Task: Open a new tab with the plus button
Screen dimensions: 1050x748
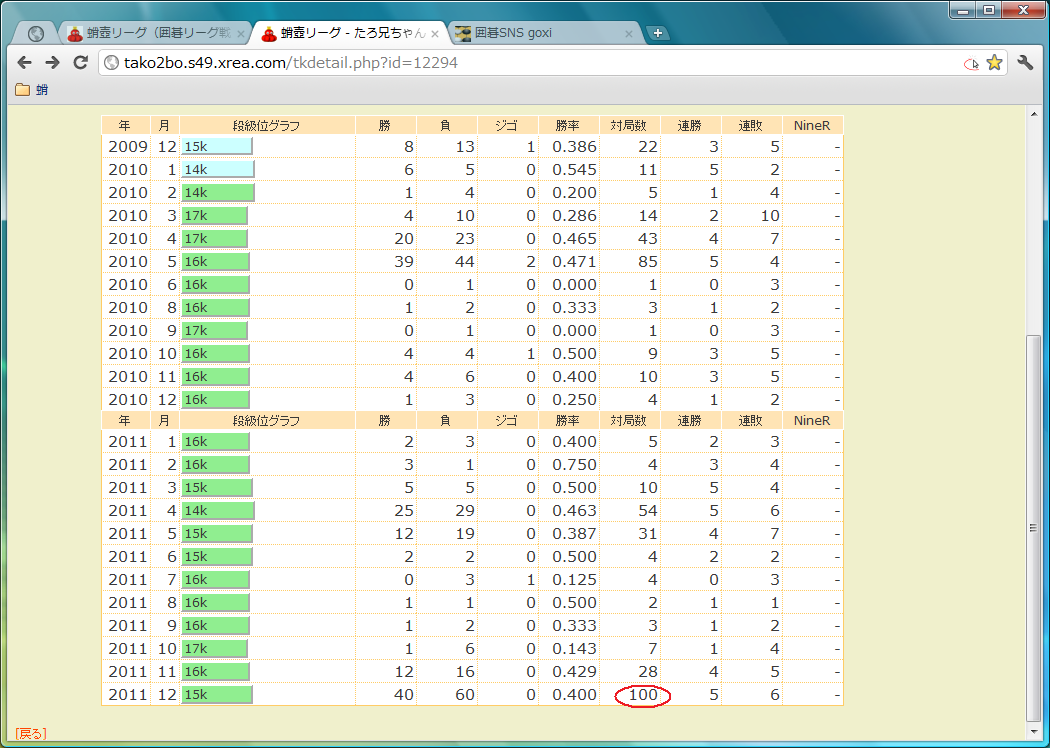Action: pos(657,33)
